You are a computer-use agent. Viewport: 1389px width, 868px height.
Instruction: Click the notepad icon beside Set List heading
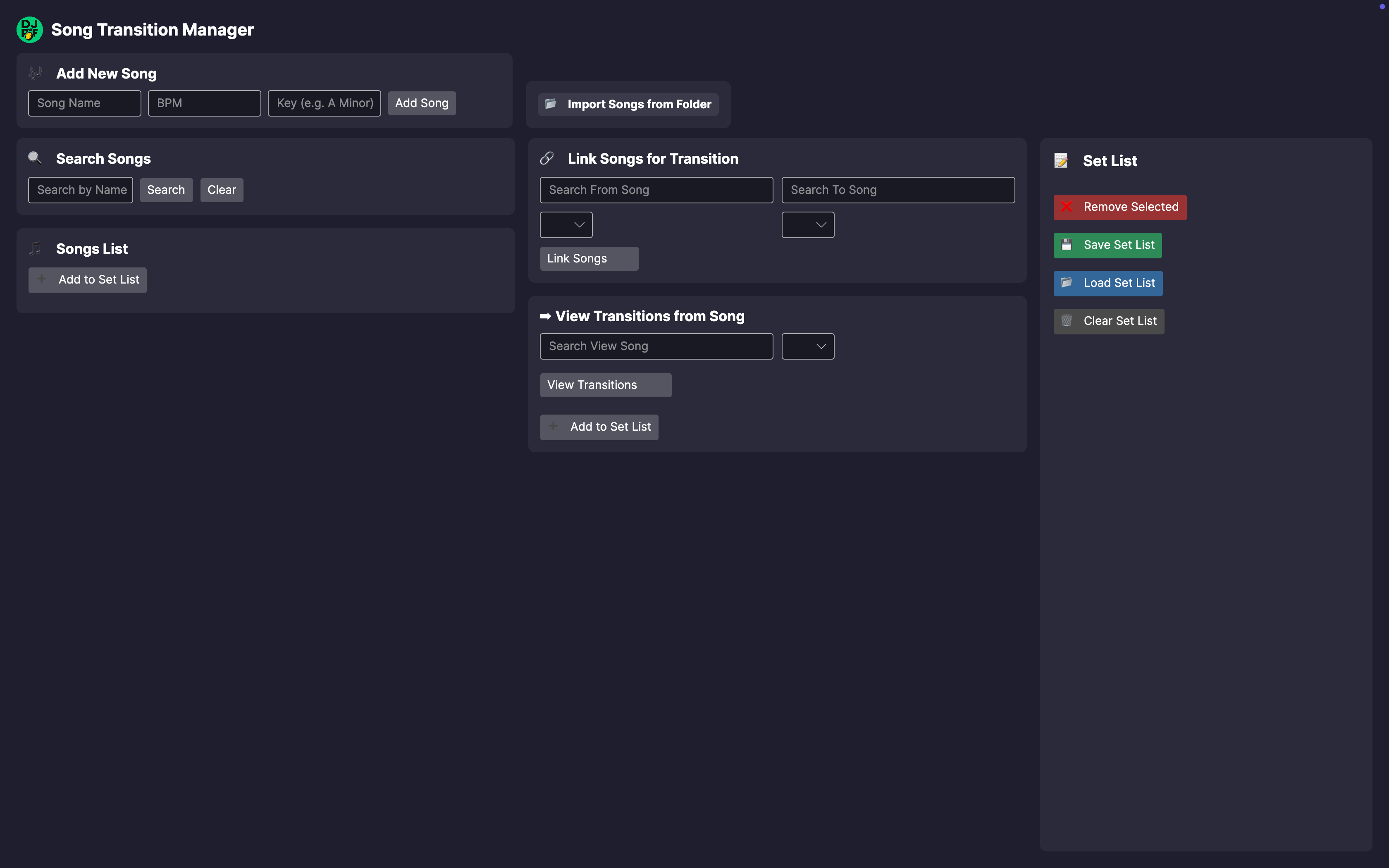pyautogui.click(x=1061, y=161)
